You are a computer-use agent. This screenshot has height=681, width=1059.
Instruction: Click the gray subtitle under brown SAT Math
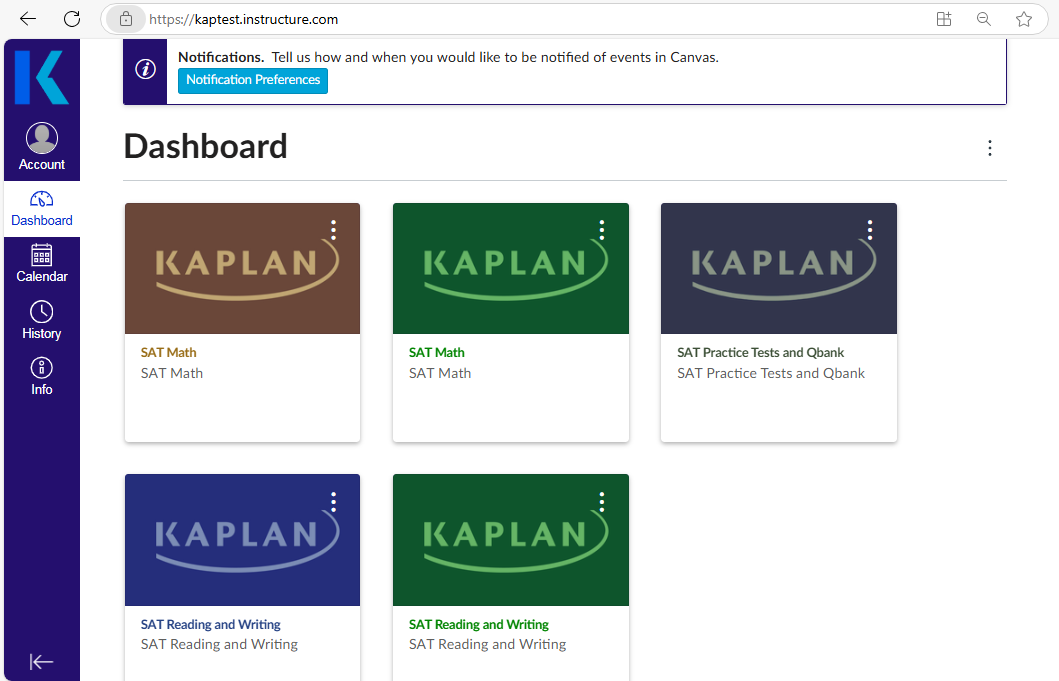172,373
